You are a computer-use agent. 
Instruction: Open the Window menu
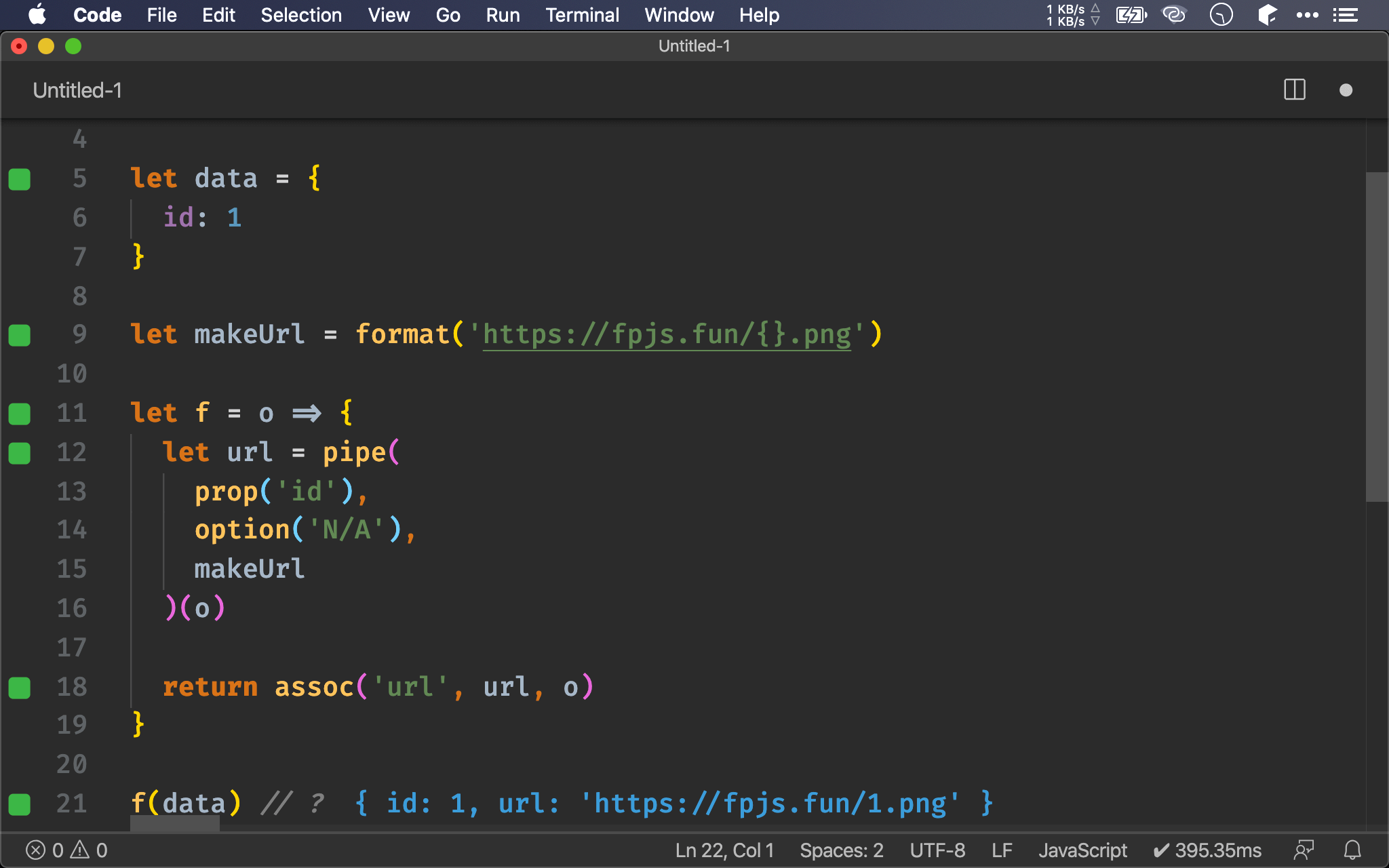click(679, 15)
